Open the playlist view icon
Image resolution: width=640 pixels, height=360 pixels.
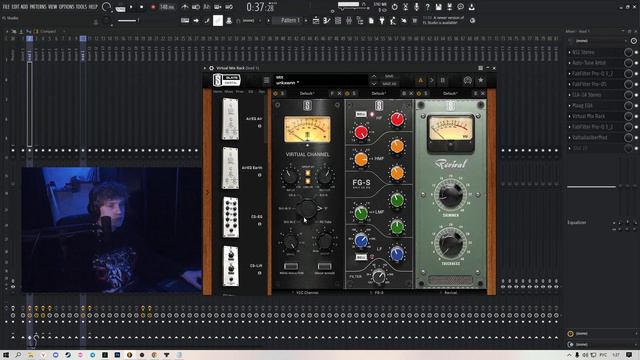316,20
